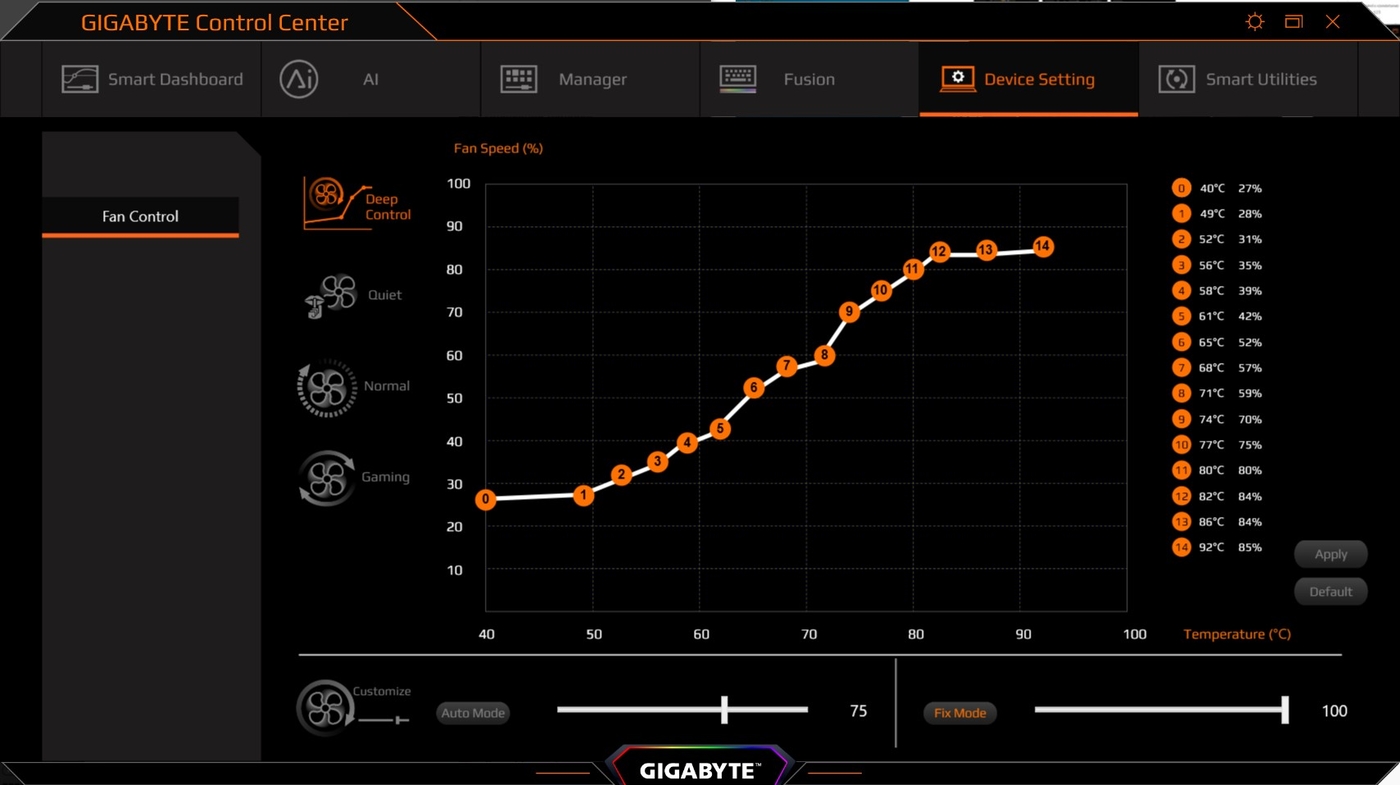Toggle Fix Mode
The width and height of the screenshot is (1400, 785).
pyautogui.click(x=960, y=713)
